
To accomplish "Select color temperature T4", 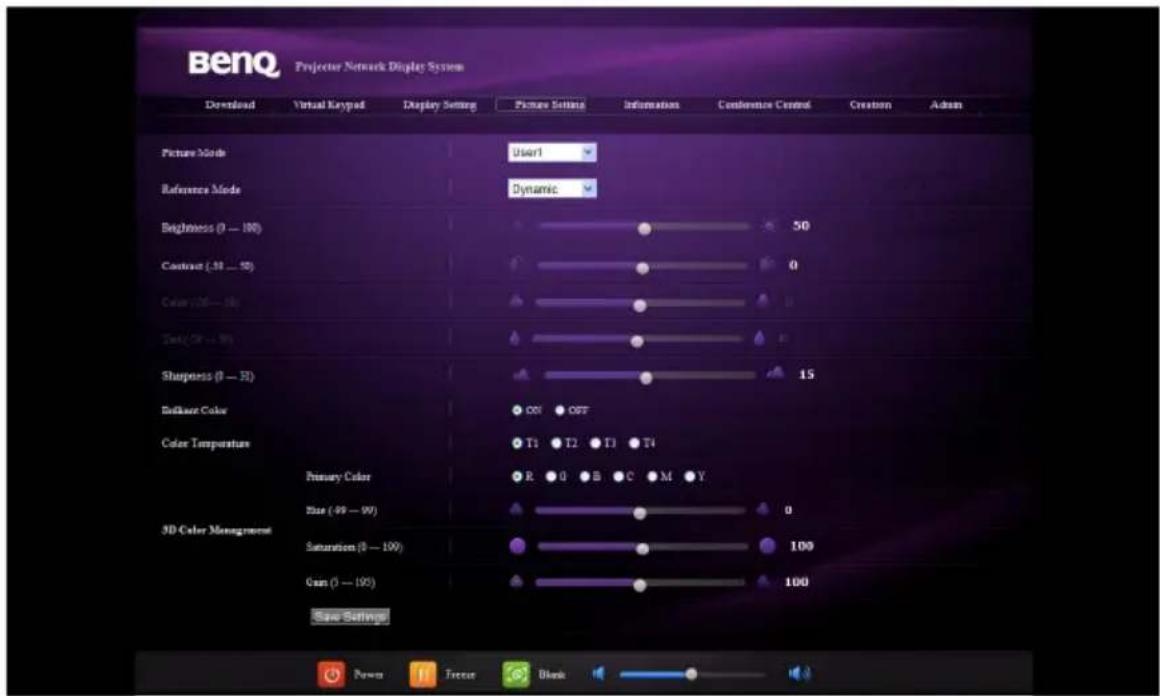I will [x=634, y=443].
